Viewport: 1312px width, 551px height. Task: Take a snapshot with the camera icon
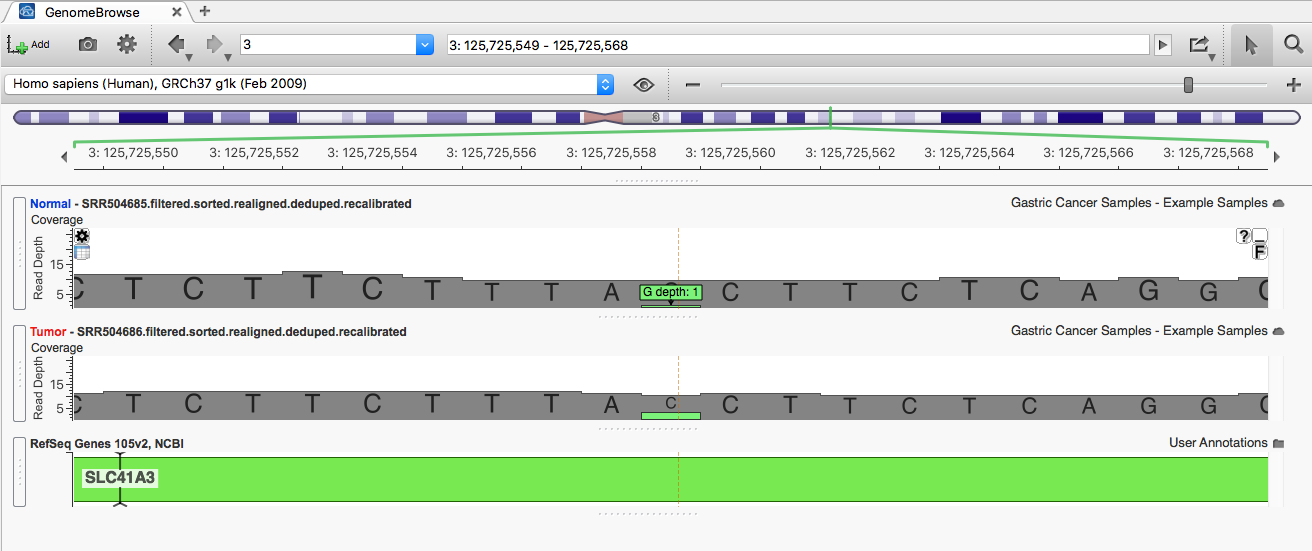click(x=88, y=45)
